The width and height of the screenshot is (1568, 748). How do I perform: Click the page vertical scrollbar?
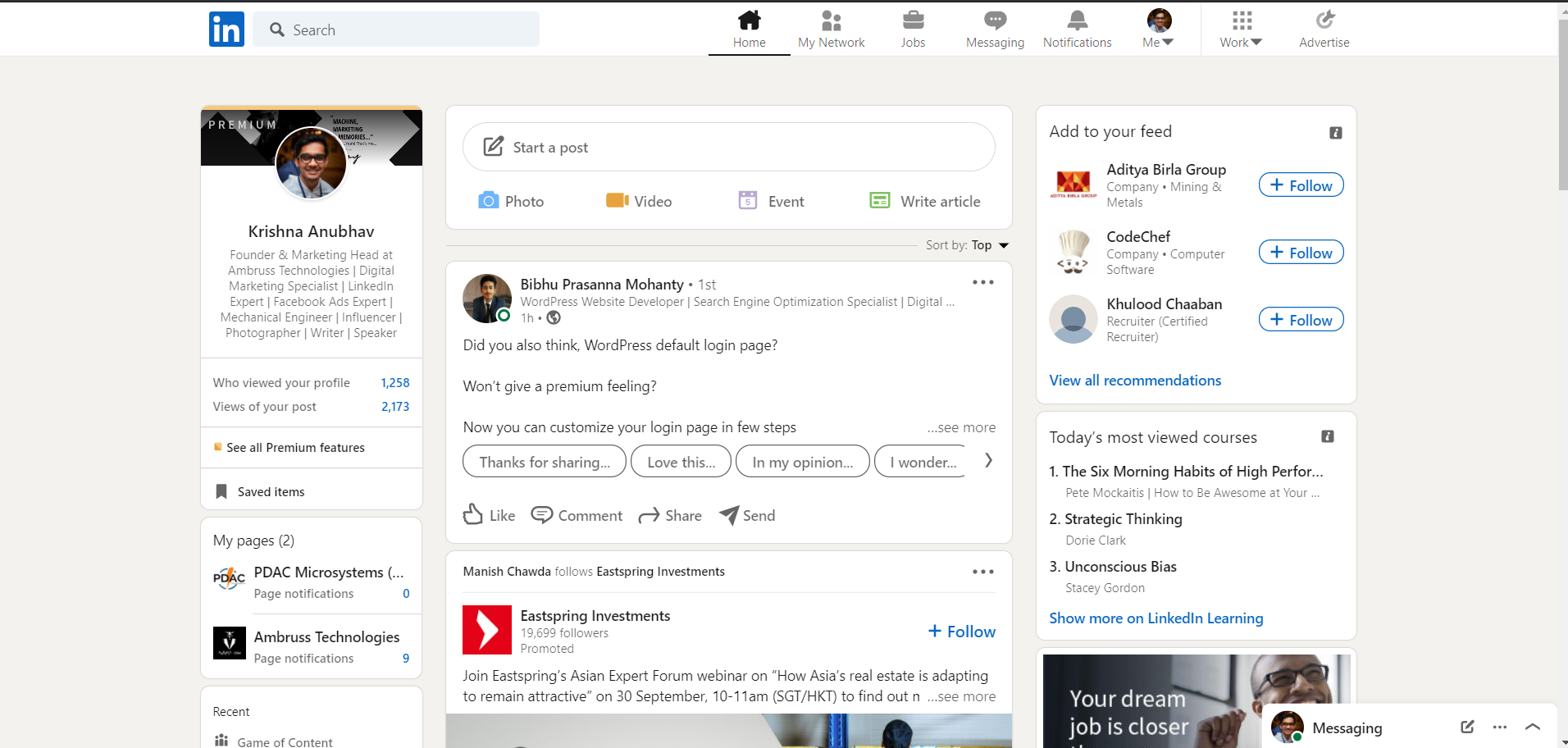[1562, 104]
